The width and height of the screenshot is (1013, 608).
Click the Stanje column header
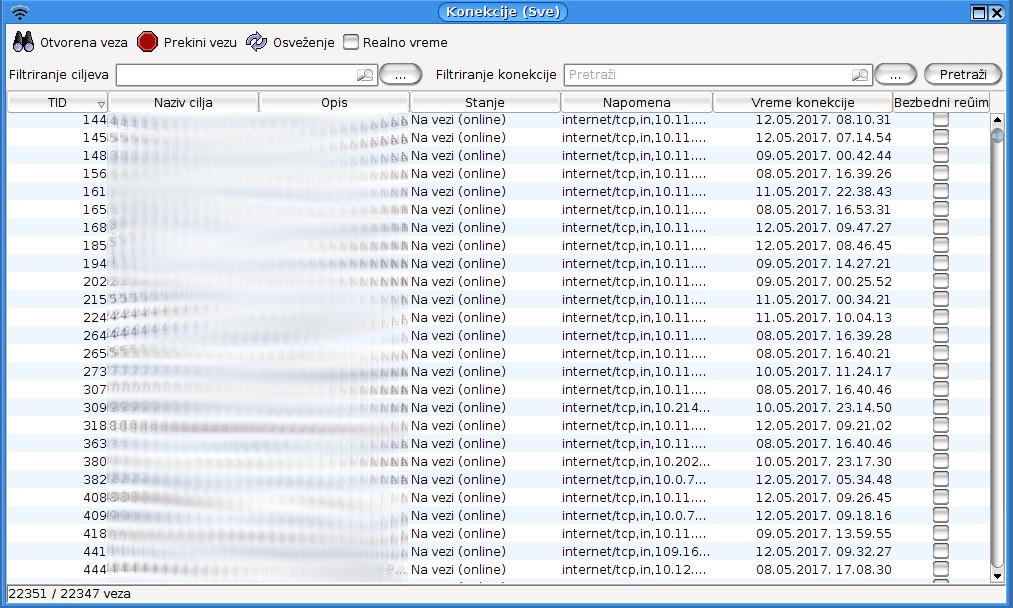click(x=485, y=103)
